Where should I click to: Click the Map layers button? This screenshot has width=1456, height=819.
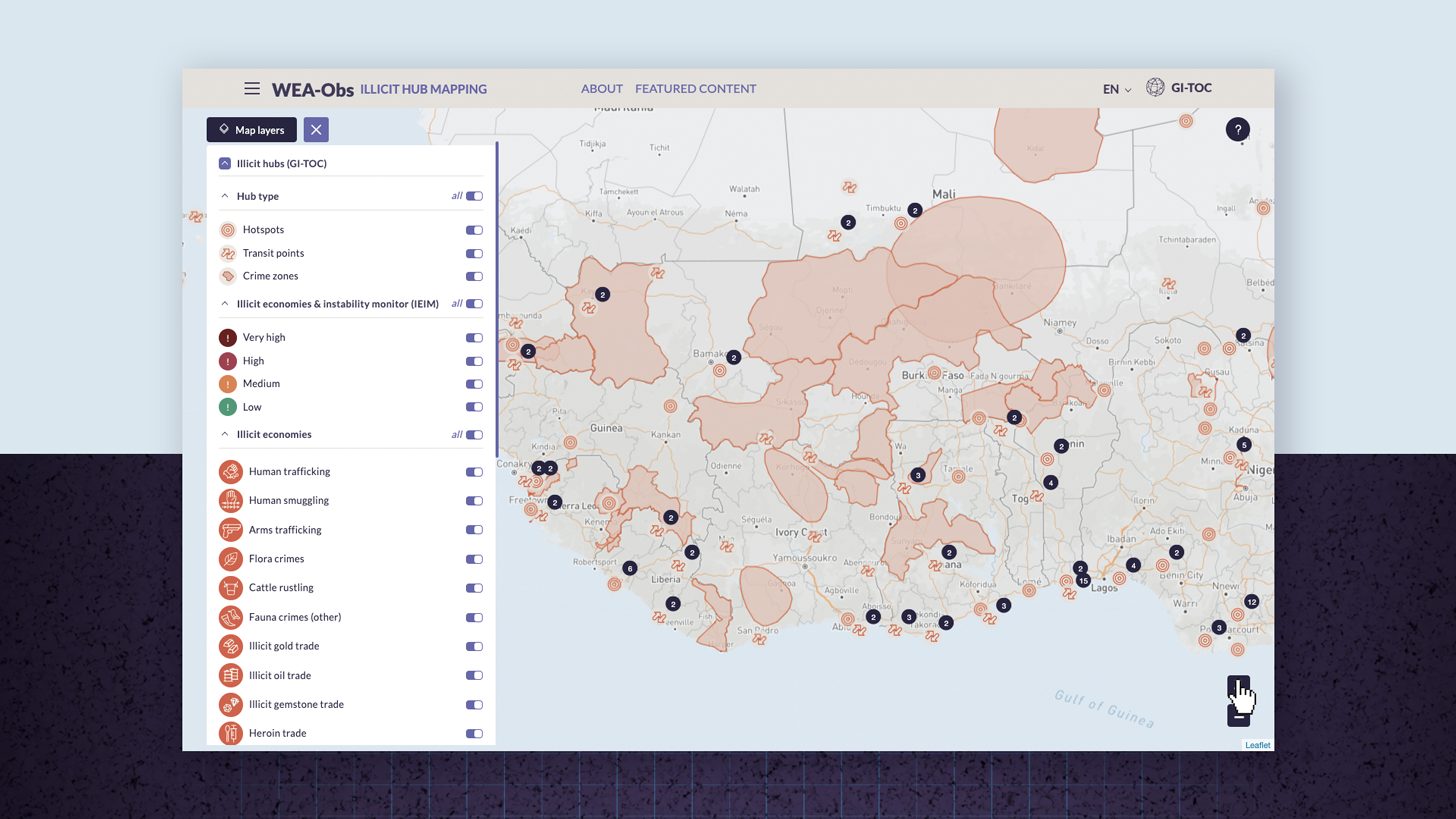(x=252, y=130)
